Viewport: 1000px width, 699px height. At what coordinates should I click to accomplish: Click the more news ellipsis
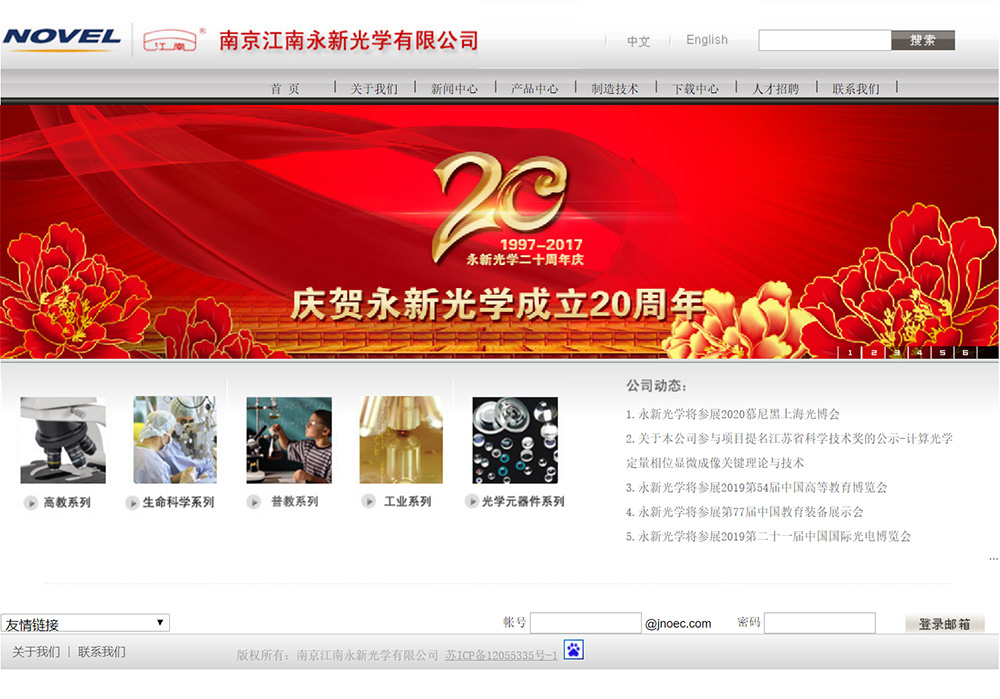[993, 559]
